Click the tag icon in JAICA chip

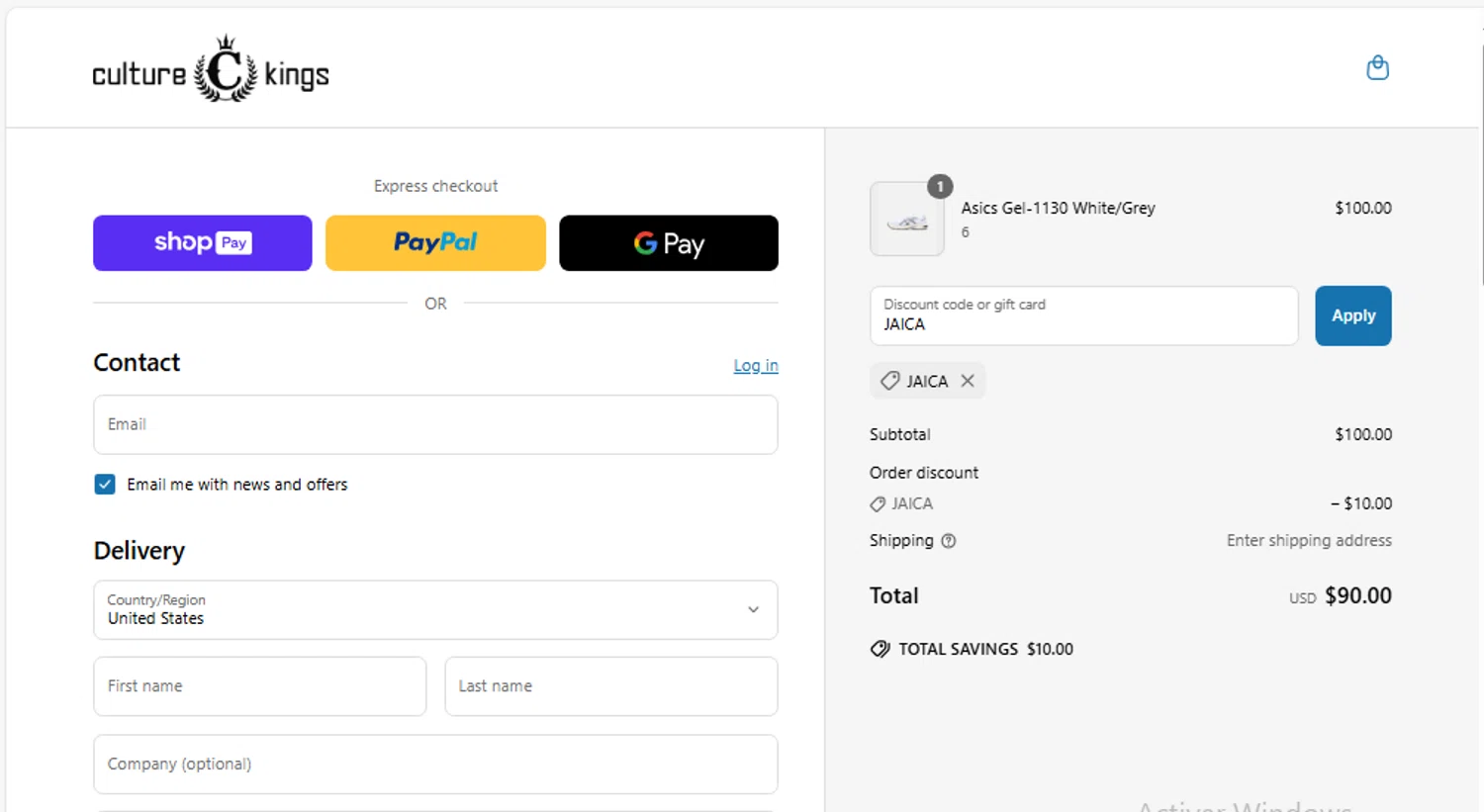tap(890, 381)
